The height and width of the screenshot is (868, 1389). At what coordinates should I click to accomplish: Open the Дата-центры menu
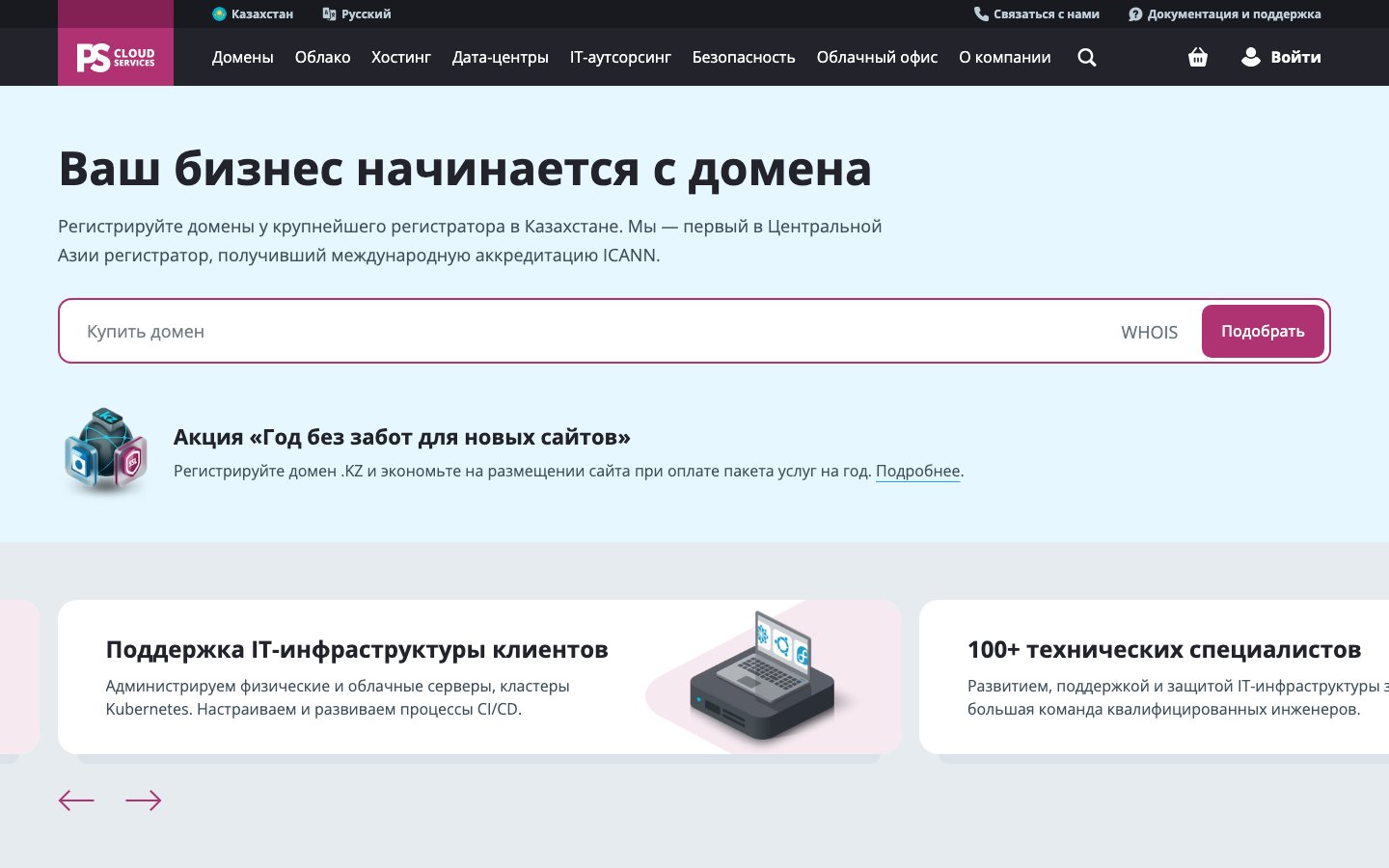pyautogui.click(x=501, y=57)
